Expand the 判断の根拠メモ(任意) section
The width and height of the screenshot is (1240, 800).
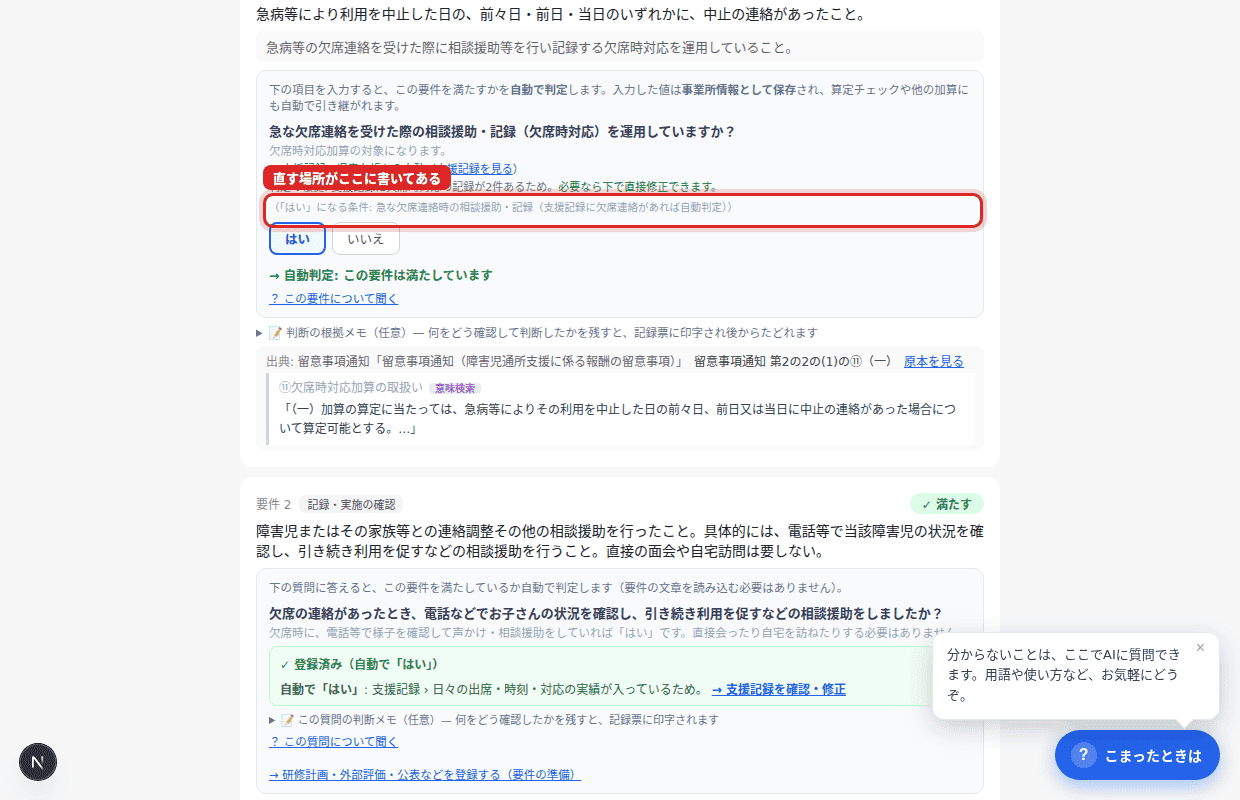537,332
